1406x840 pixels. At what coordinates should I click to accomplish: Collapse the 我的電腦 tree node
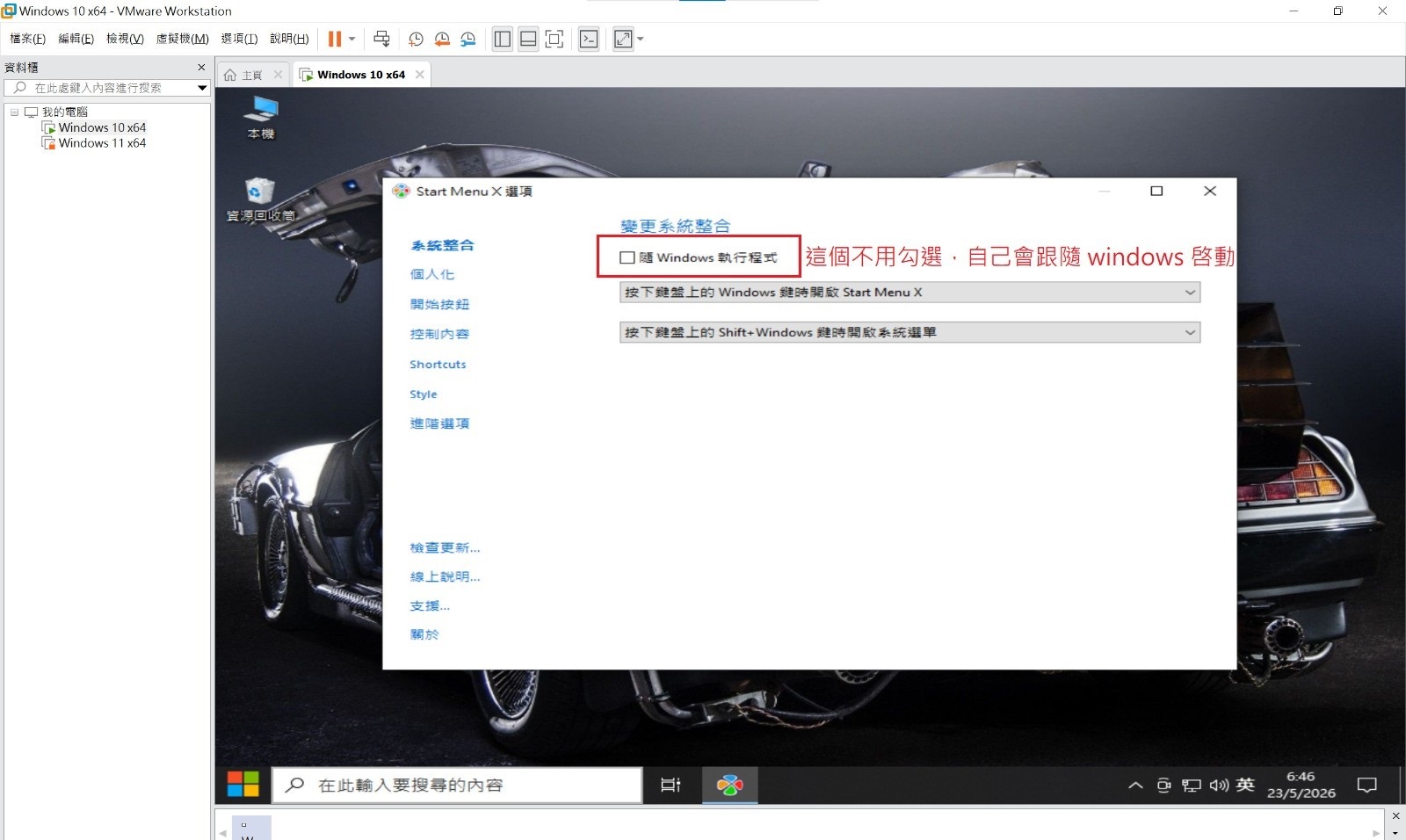click(x=14, y=112)
